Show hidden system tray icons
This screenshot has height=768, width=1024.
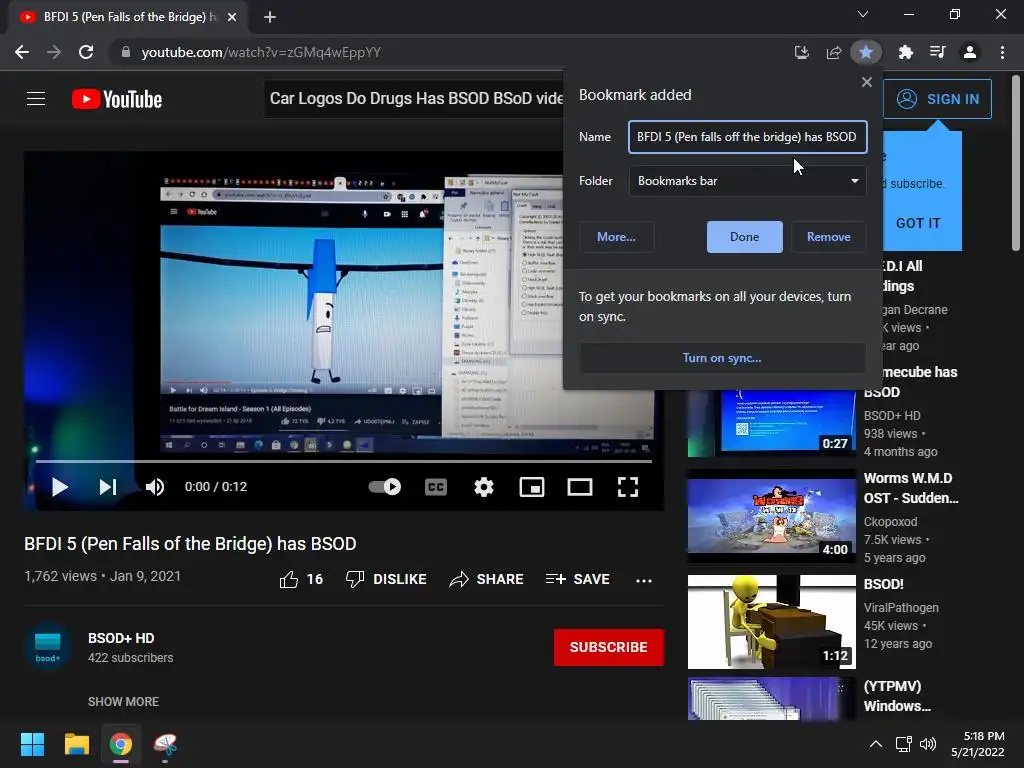[876, 744]
